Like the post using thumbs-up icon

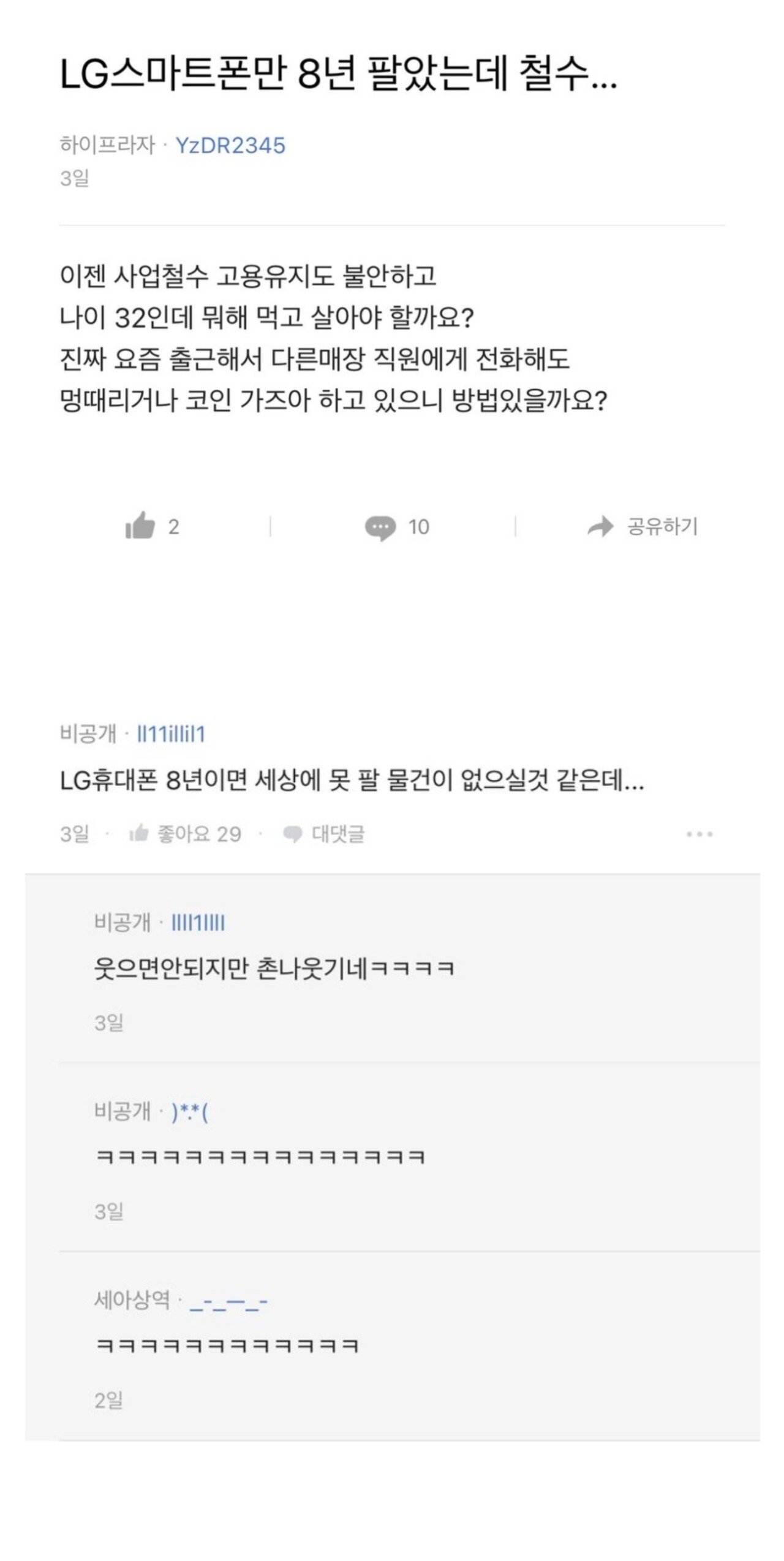pos(140,526)
